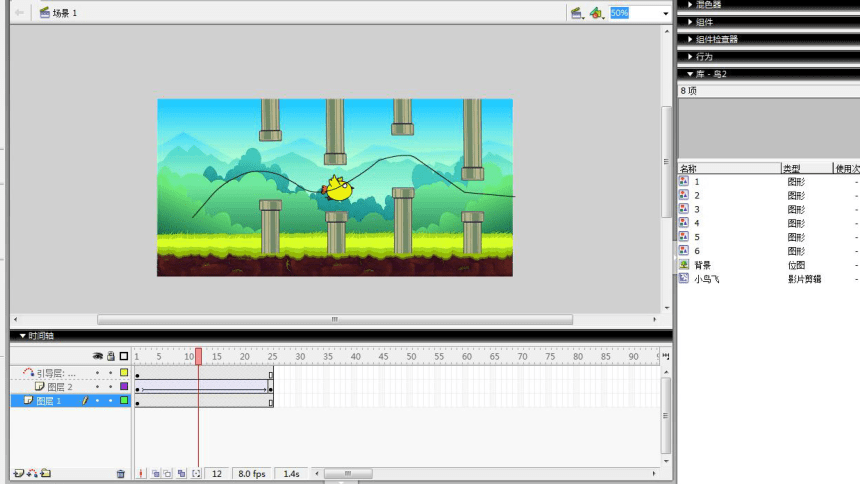860x484 pixels.
Task: Toggle lock dot of 引导层 layer
Action: pyautogui.click(x=111, y=373)
